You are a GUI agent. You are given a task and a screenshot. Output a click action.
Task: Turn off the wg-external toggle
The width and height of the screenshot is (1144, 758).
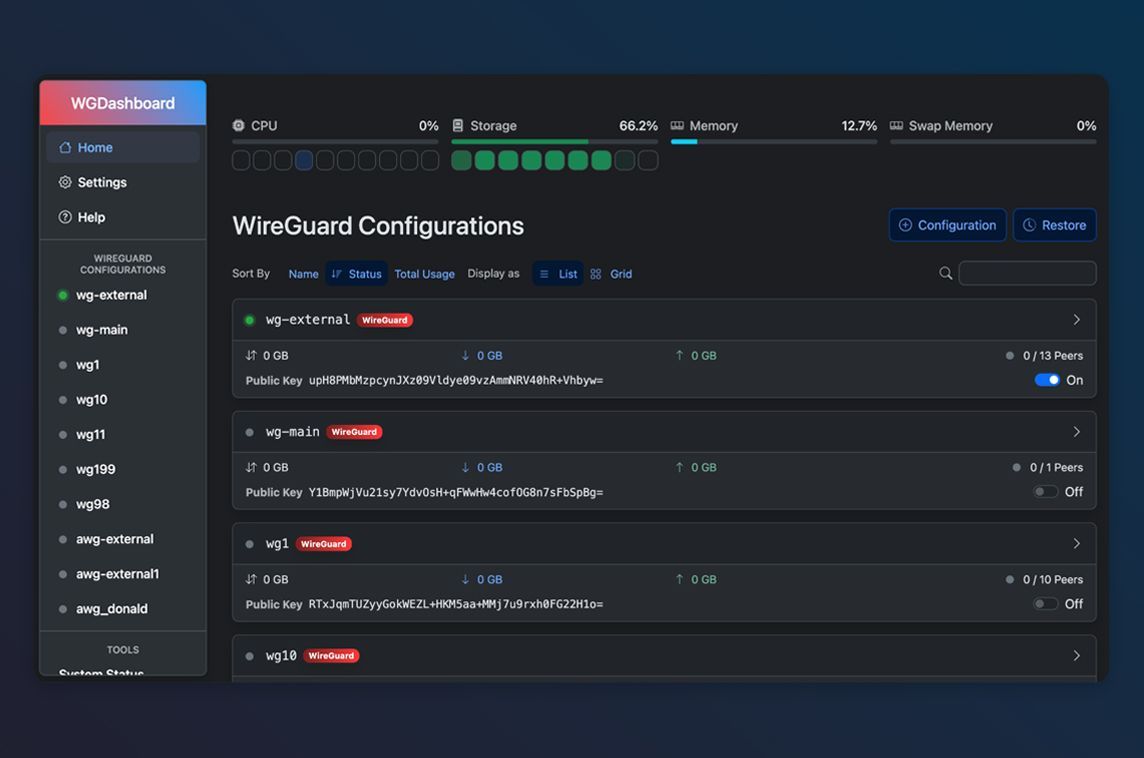pos(1047,380)
